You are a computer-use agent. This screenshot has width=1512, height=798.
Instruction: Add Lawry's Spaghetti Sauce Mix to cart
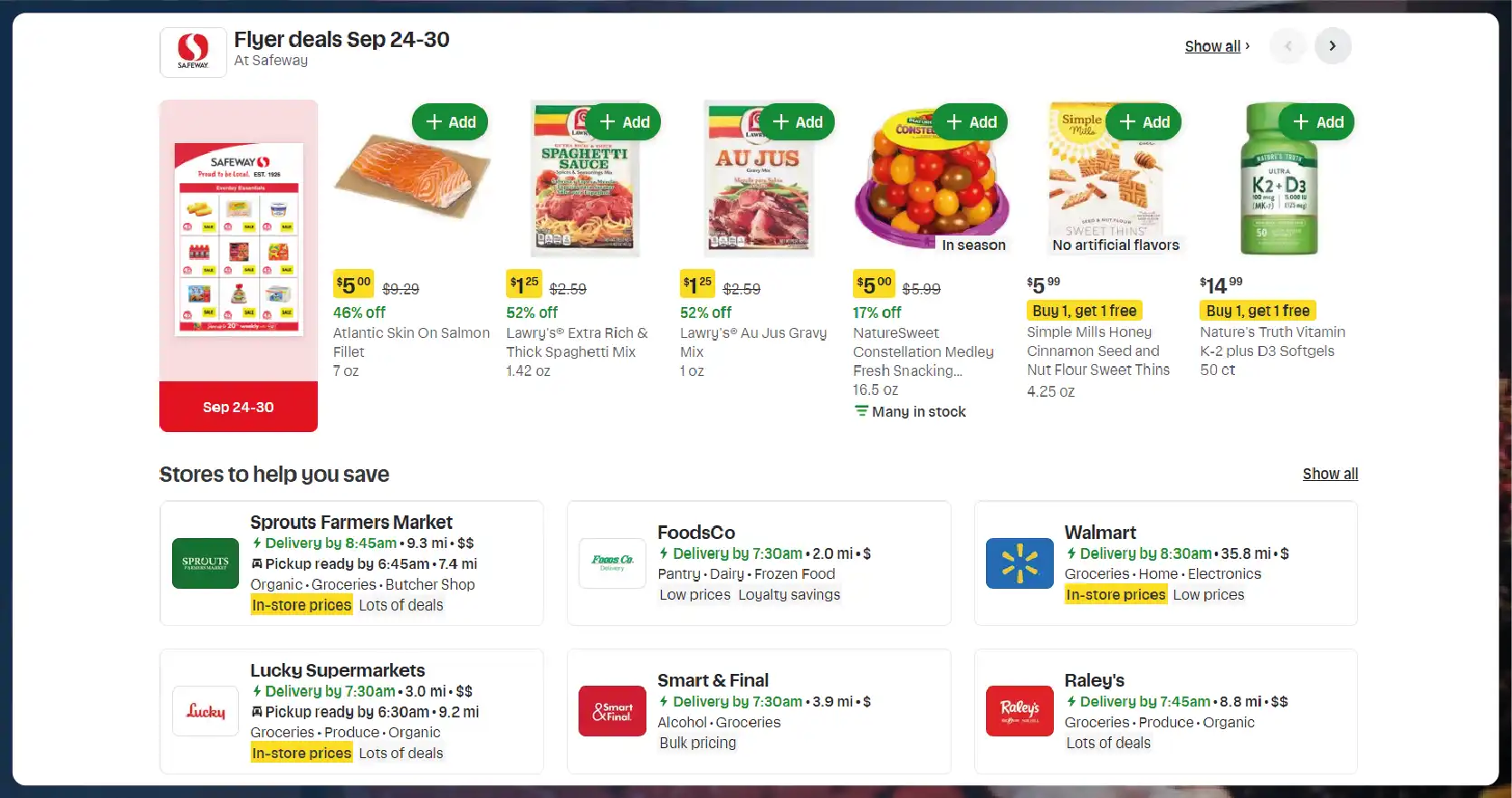[x=624, y=122]
